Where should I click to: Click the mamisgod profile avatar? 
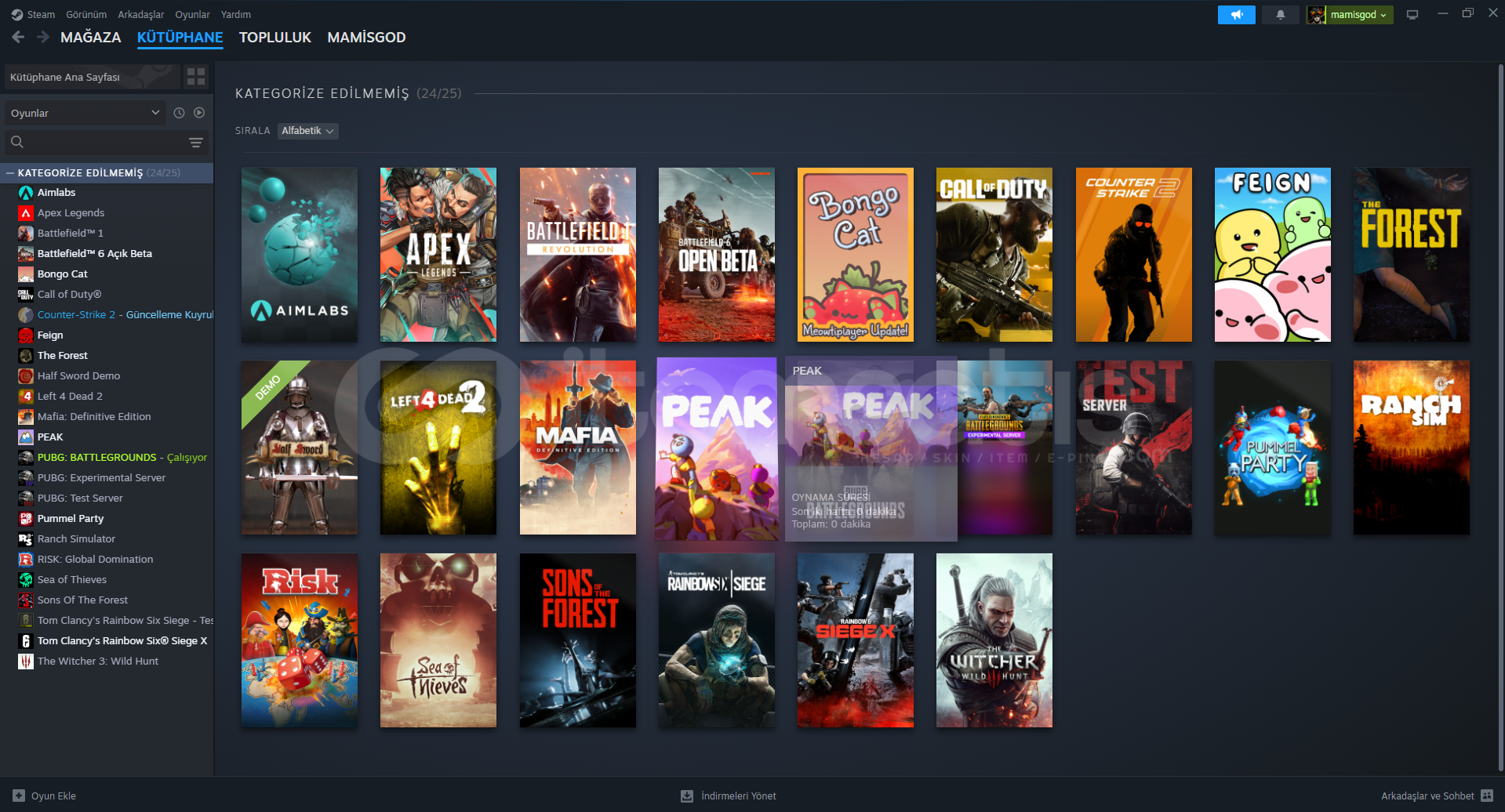[x=1316, y=15]
